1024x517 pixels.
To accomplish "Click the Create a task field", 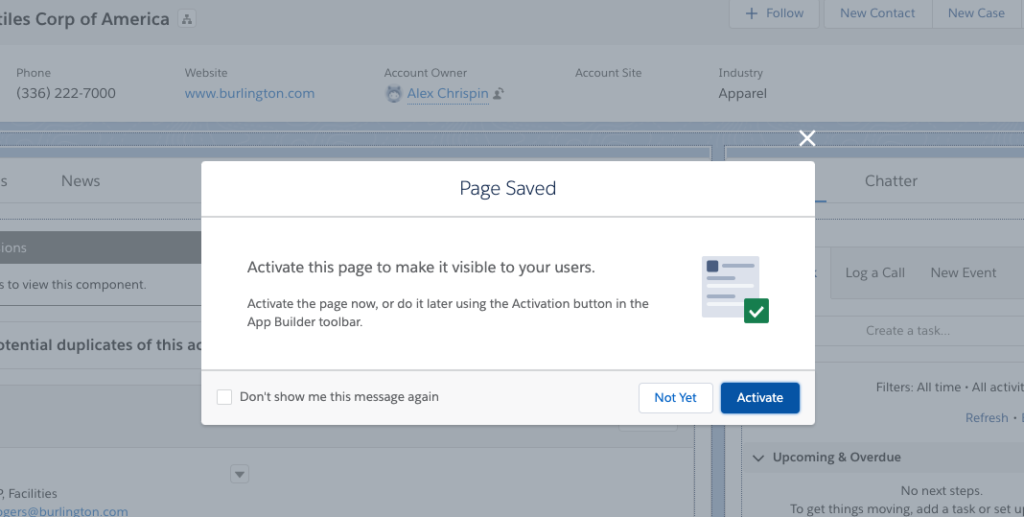I will coord(920,331).
